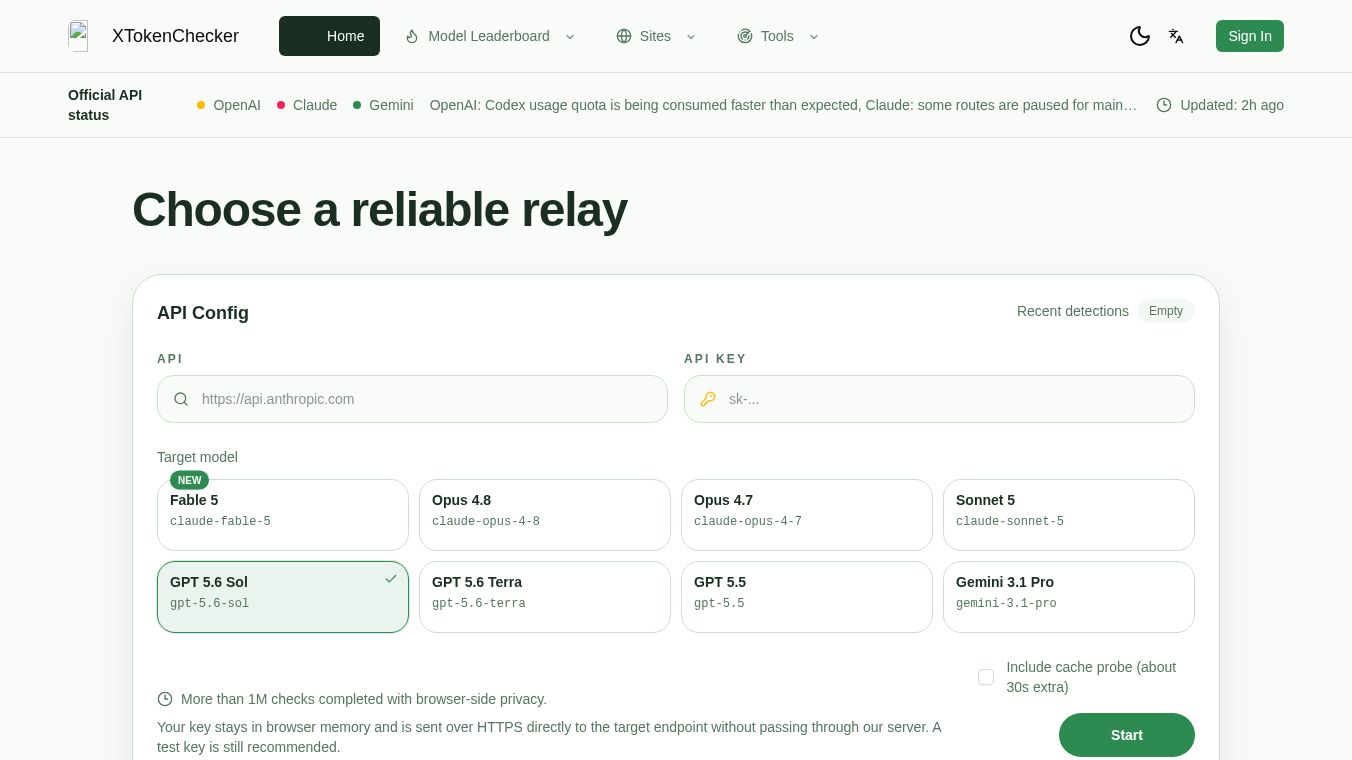Click the flame icon beside Model Leaderboard

[x=412, y=36]
